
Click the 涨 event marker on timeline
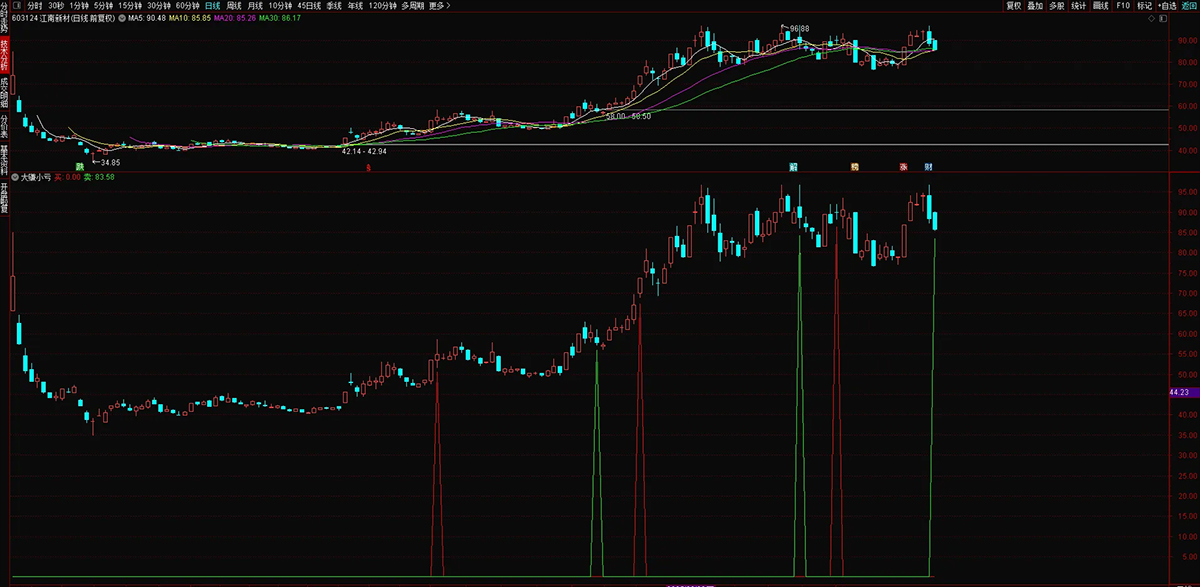(903, 166)
